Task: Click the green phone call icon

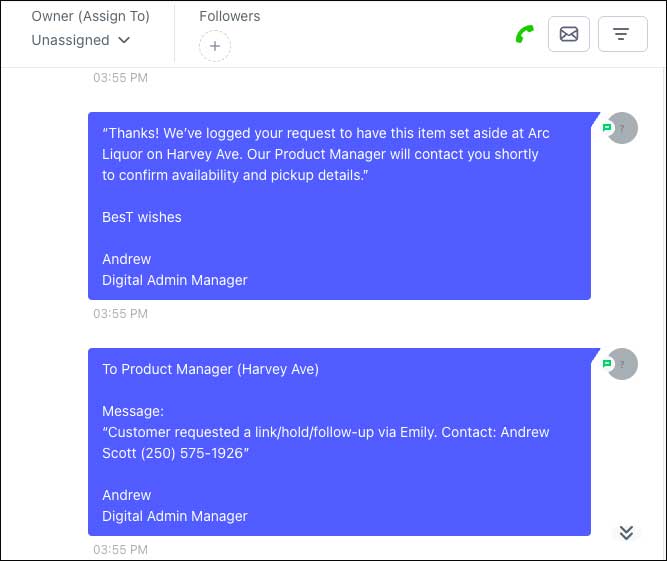Action: pos(524,34)
